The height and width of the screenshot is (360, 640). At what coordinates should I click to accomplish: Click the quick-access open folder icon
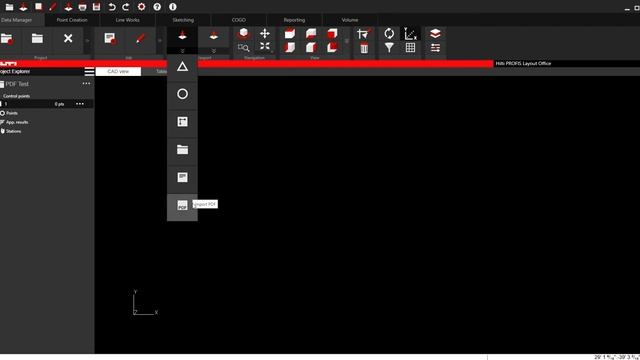(x=9, y=7)
